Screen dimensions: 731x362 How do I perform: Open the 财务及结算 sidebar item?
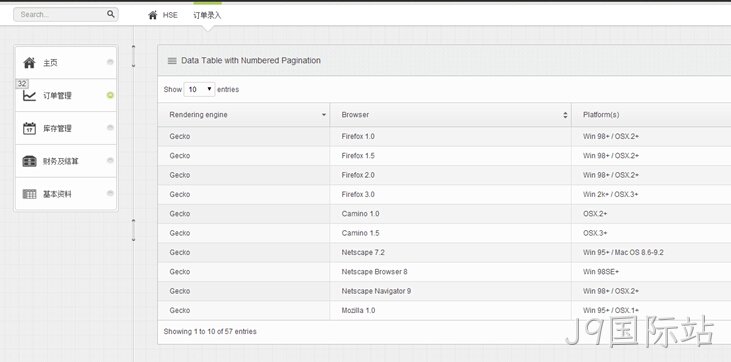(66, 161)
